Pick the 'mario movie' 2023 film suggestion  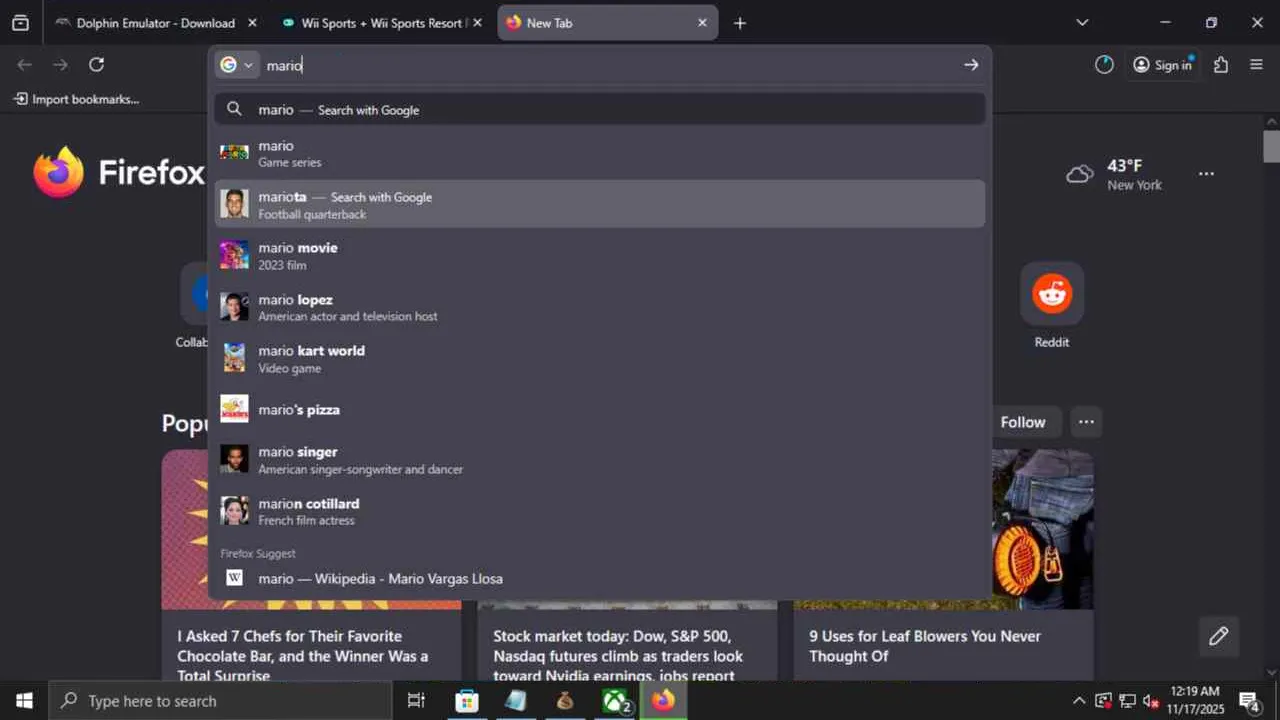pos(600,256)
